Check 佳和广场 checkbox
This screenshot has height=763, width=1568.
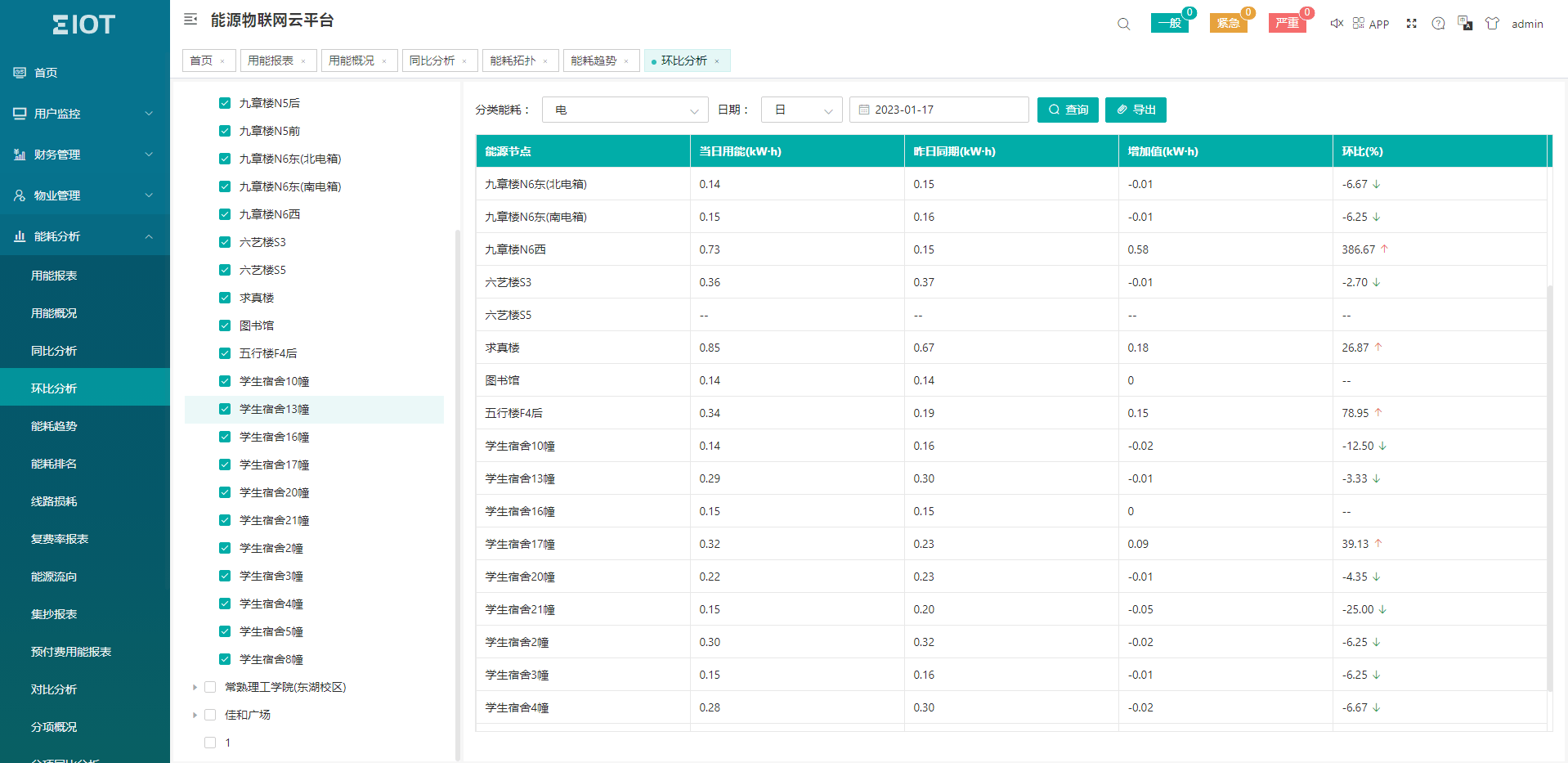tap(210, 715)
